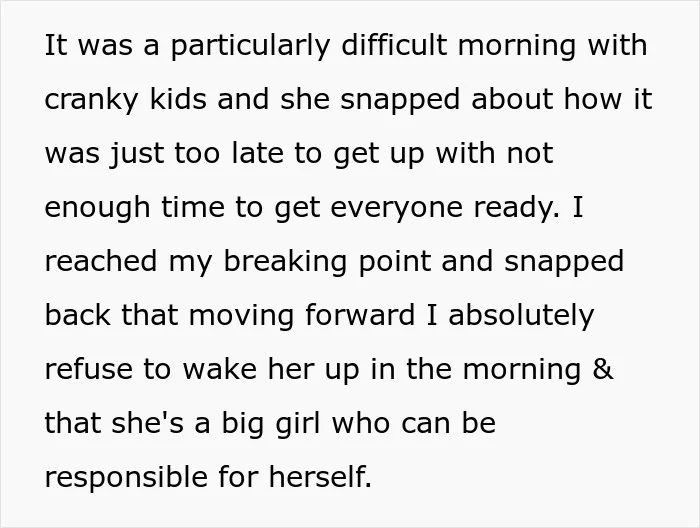Click on the word "everyone"
The image size is (700, 528).
point(396,209)
